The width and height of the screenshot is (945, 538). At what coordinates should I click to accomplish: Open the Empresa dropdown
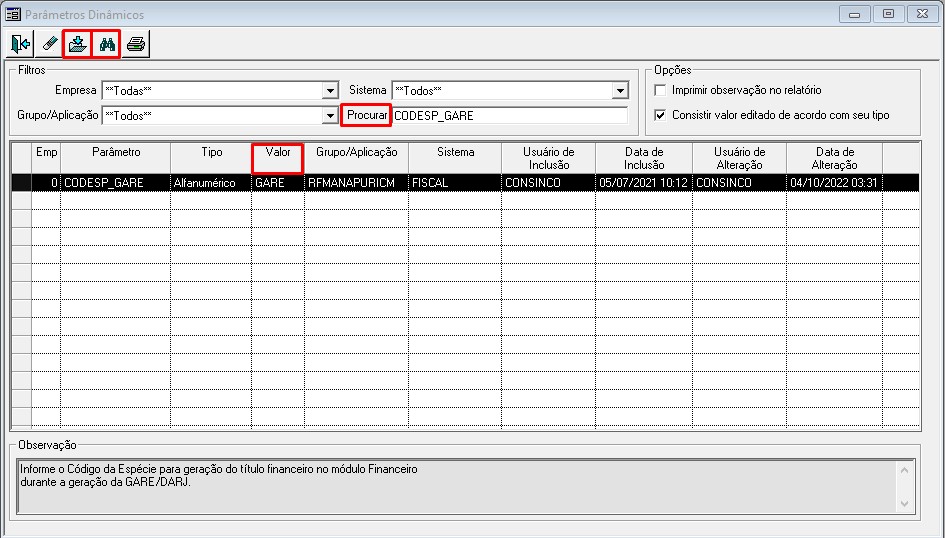point(330,90)
